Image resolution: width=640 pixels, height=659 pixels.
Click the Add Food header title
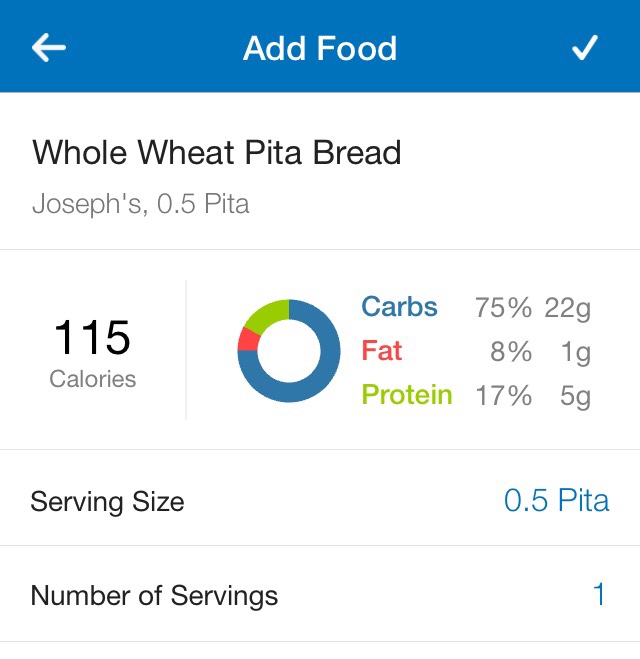tap(320, 48)
